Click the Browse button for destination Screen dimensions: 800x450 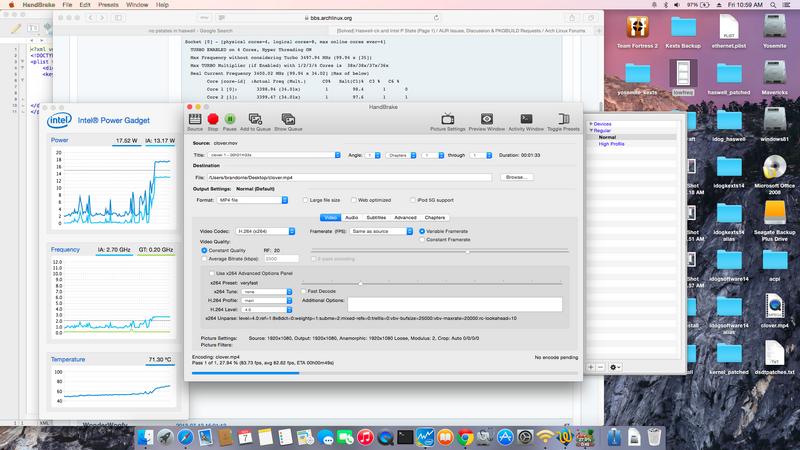(x=515, y=177)
